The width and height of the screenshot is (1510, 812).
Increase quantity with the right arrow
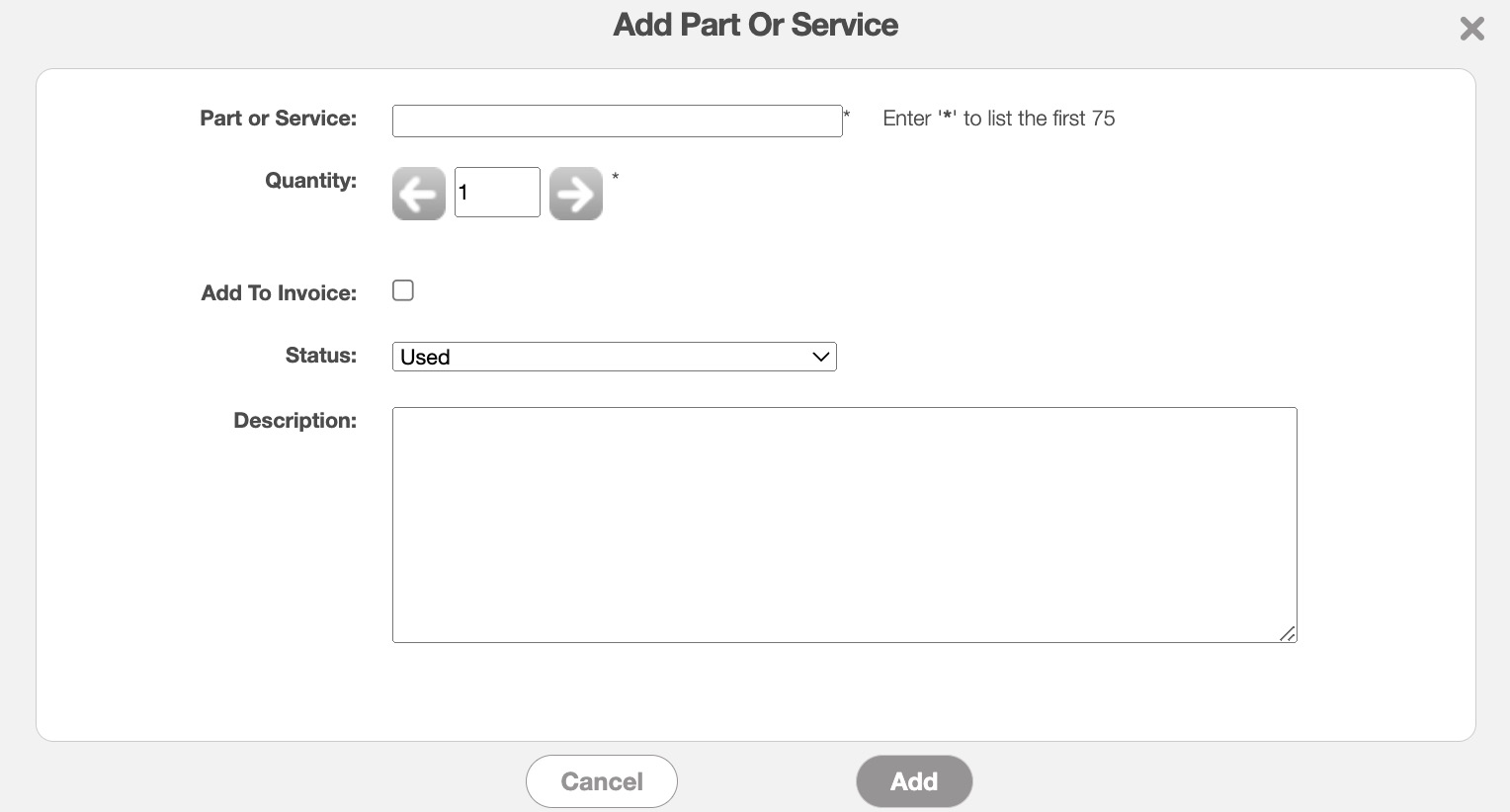click(575, 194)
